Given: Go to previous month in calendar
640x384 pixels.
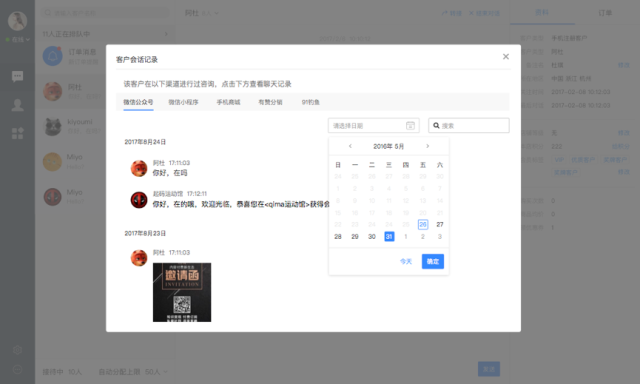Looking at the screenshot, I should 350,146.
